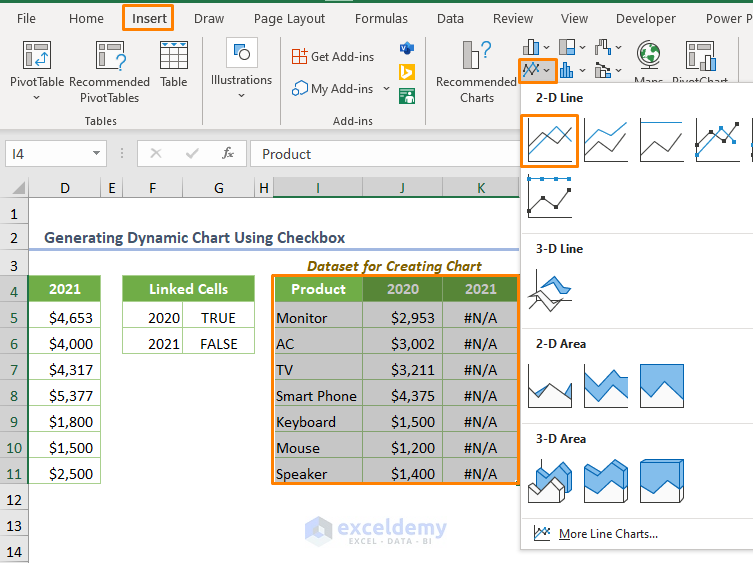This screenshot has width=753, height=563.
Task: Select column D header
Action: pyautogui.click(x=65, y=188)
